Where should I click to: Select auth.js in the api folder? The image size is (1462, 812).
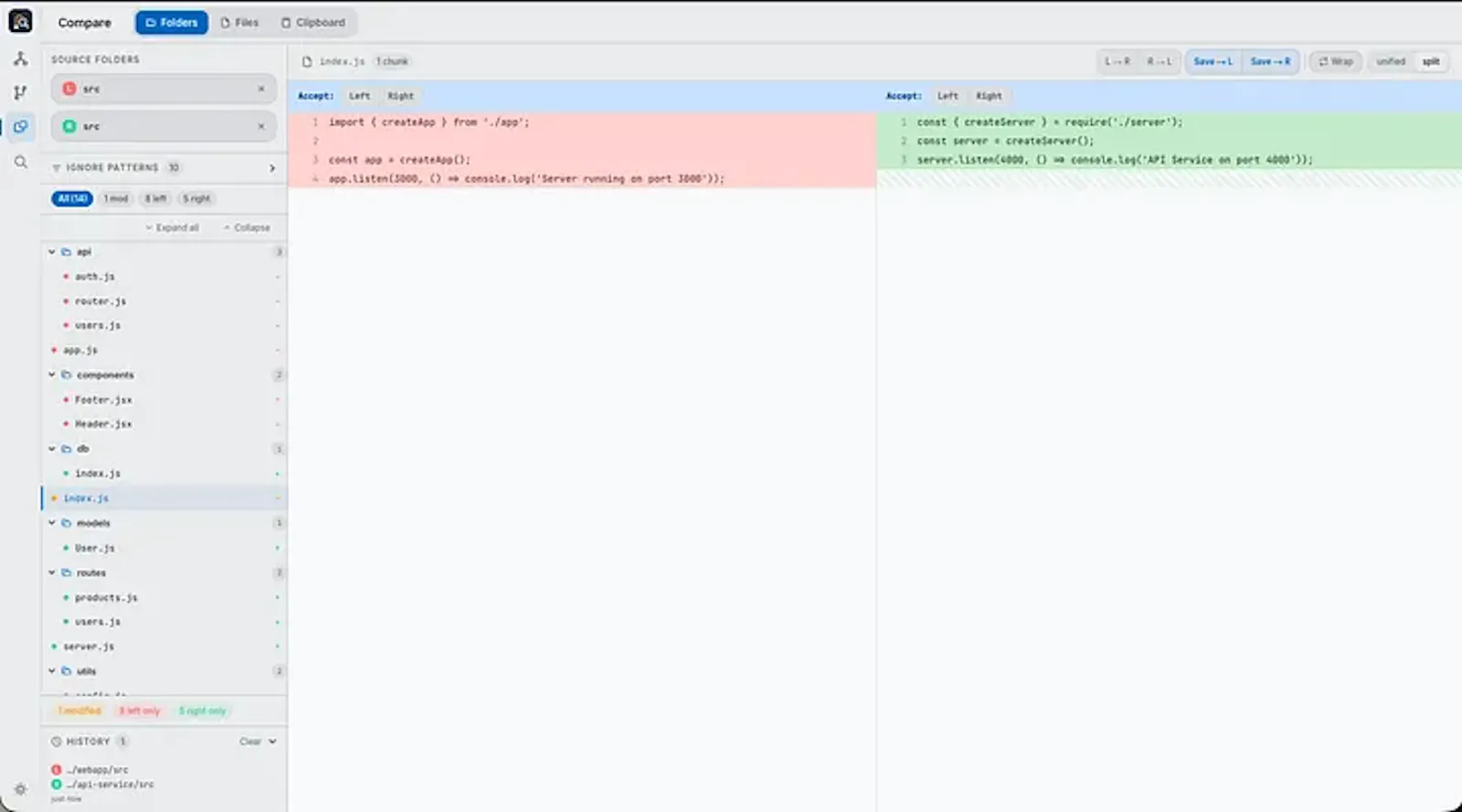click(x=164, y=277)
